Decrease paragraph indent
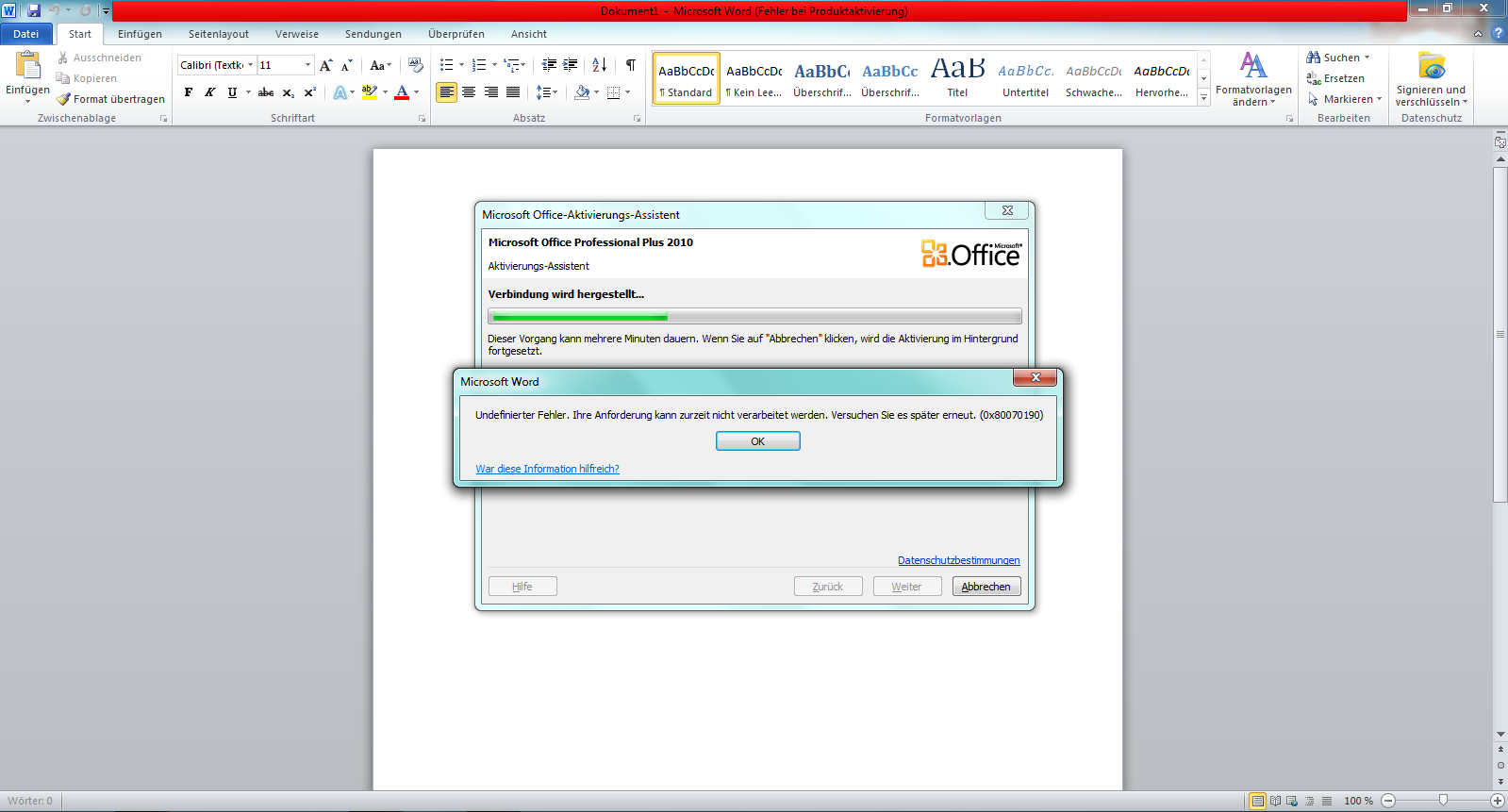This screenshot has width=1508, height=812. click(x=549, y=65)
